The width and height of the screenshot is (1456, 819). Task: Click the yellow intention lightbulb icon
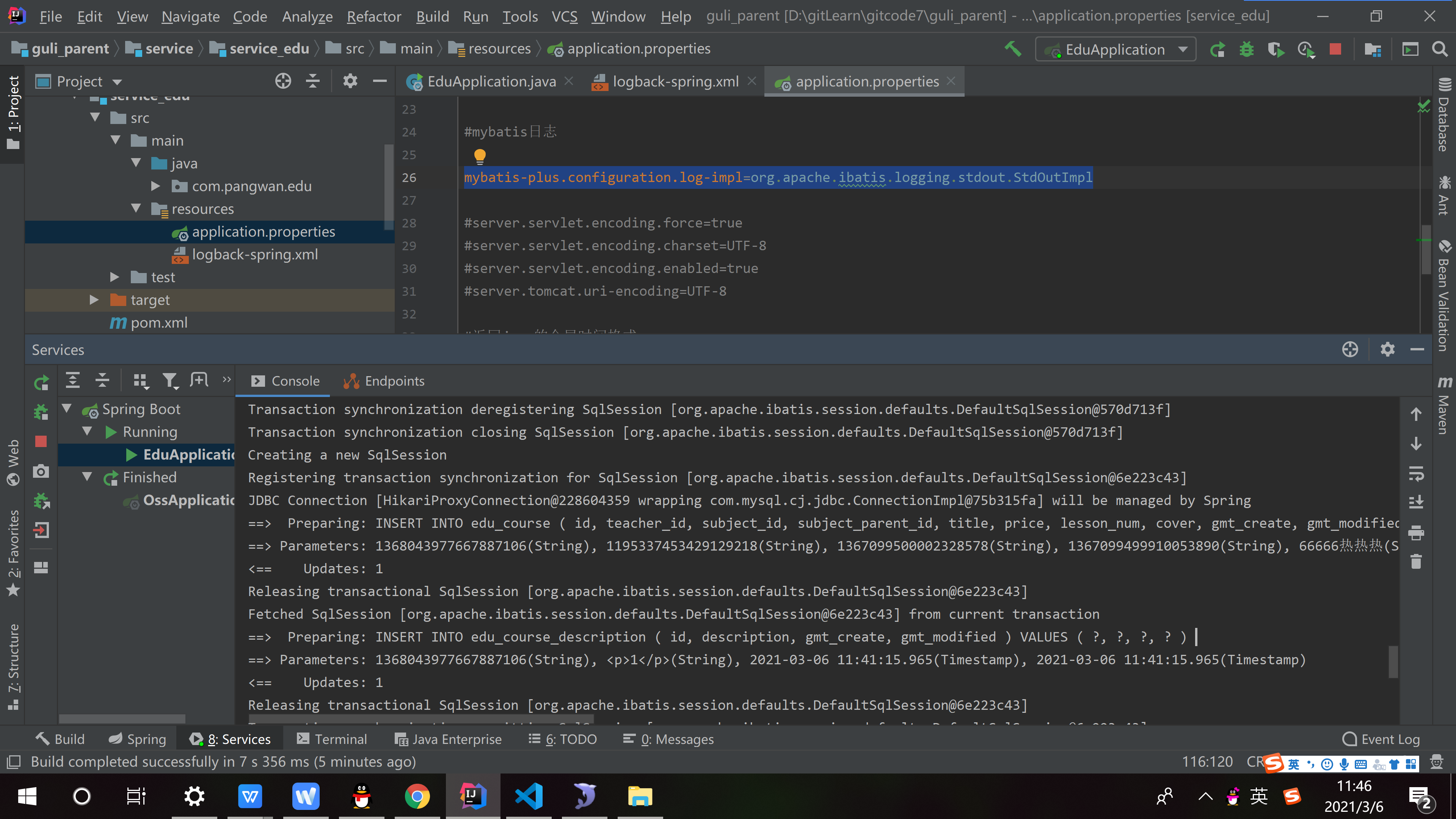[x=479, y=155]
